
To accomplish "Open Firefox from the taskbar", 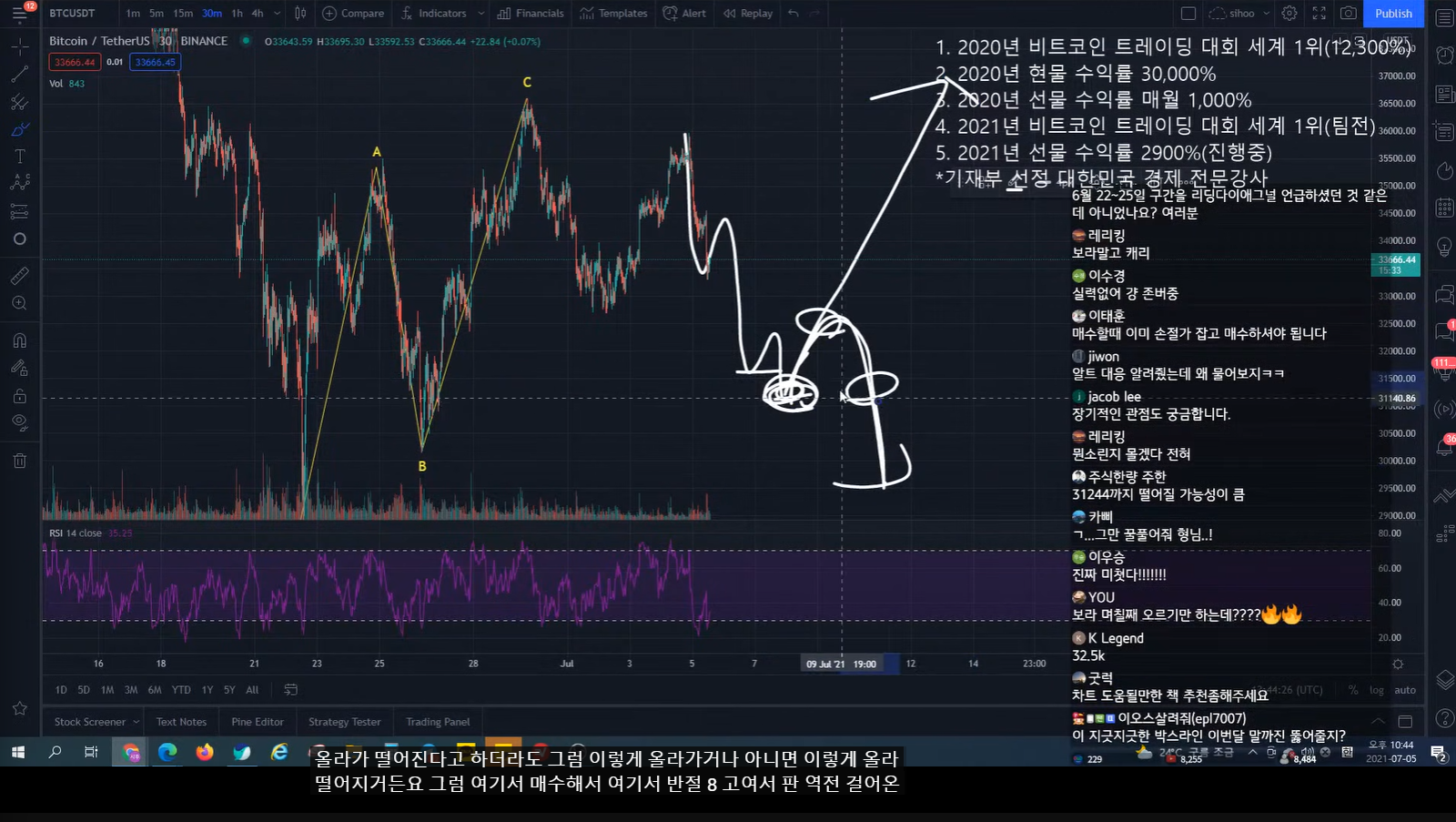I will [204, 752].
